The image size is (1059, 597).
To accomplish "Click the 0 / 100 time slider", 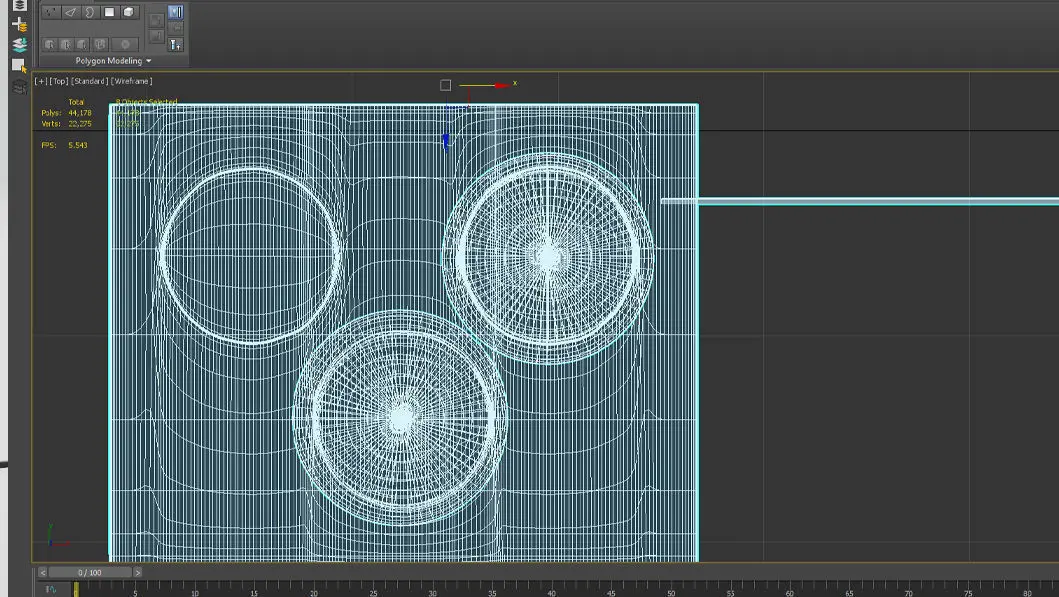I will pyautogui.click(x=90, y=573).
